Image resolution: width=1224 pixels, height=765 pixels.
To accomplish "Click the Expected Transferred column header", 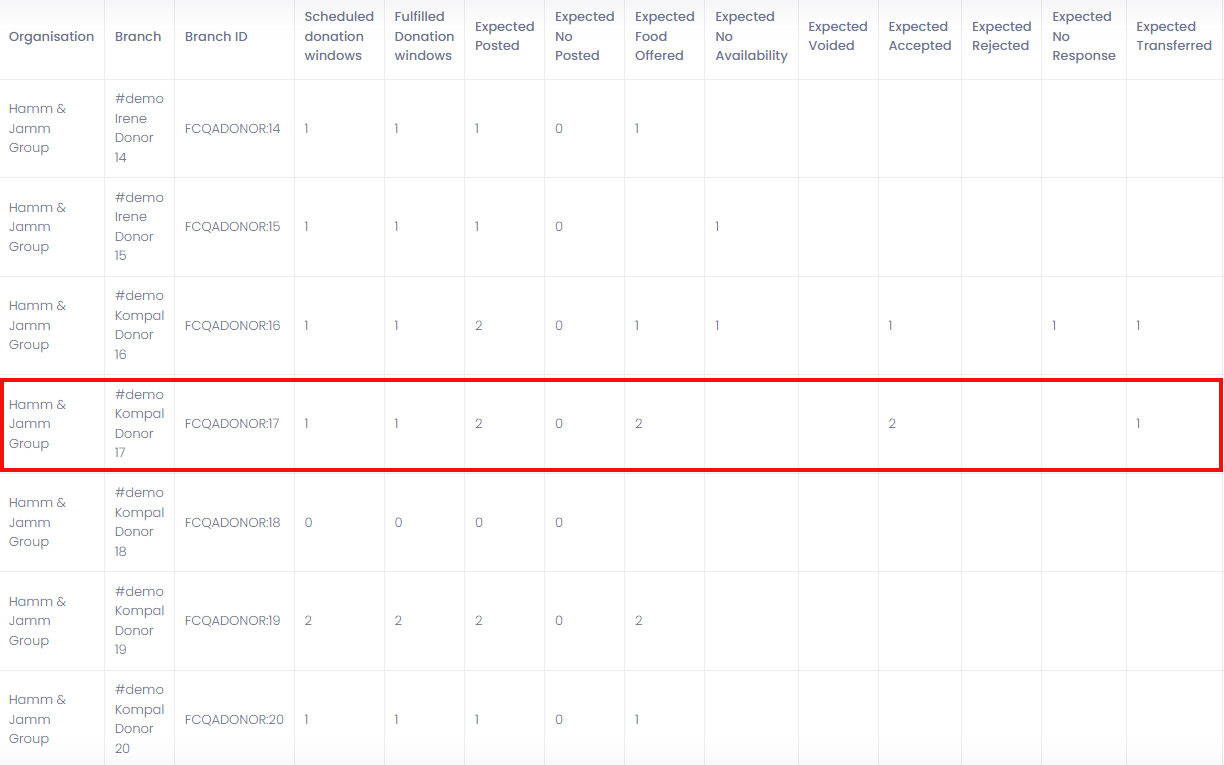I will [x=1173, y=37].
